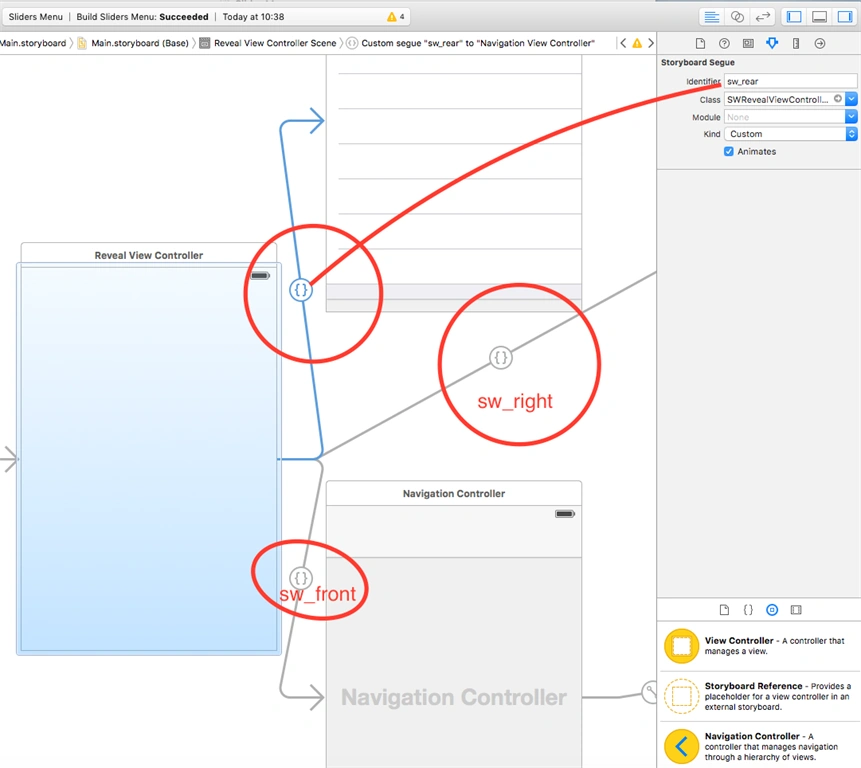
Task: Toggle the Utilities inspector panel
Action: 845,17
